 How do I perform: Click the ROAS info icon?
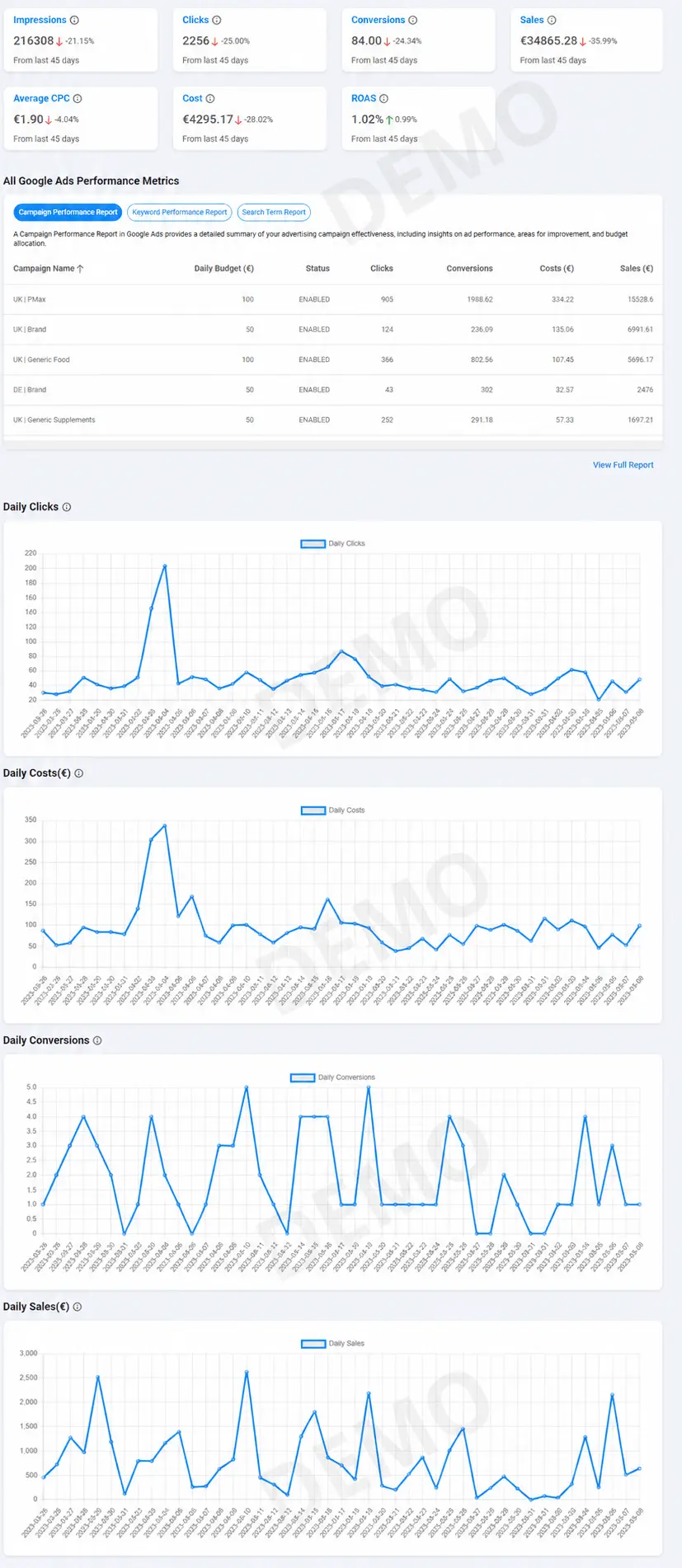tap(383, 98)
